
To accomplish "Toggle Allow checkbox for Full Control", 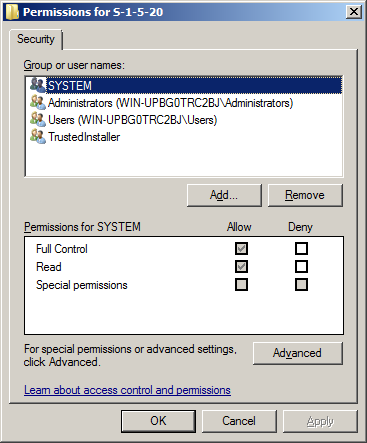I will [x=241, y=249].
